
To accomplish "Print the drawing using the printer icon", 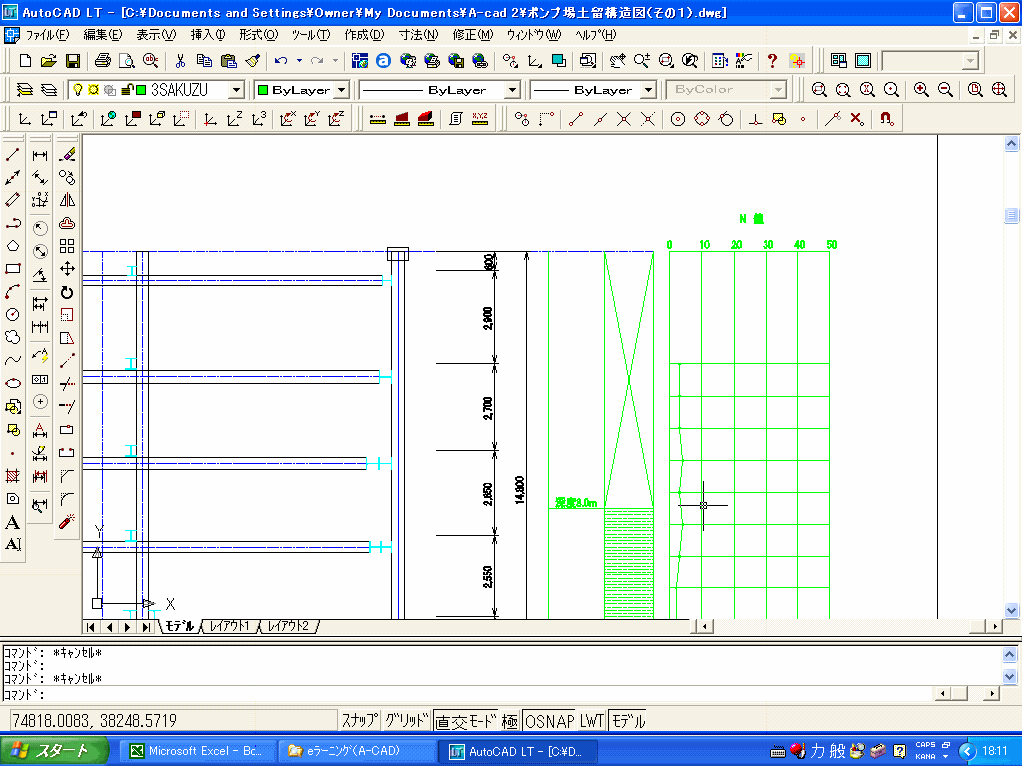I will click(x=102, y=61).
